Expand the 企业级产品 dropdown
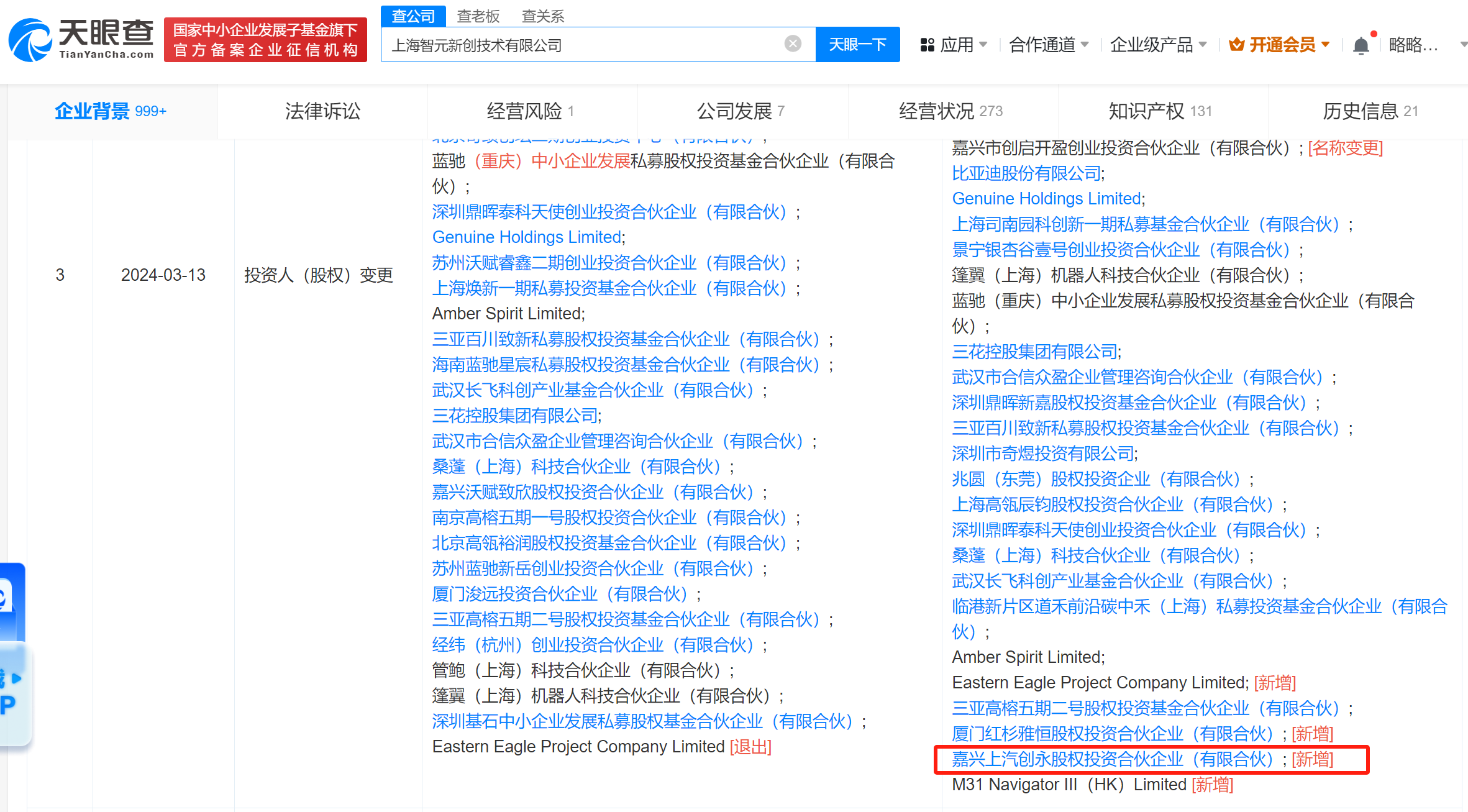This screenshot has width=1468, height=812. point(1157,45)
